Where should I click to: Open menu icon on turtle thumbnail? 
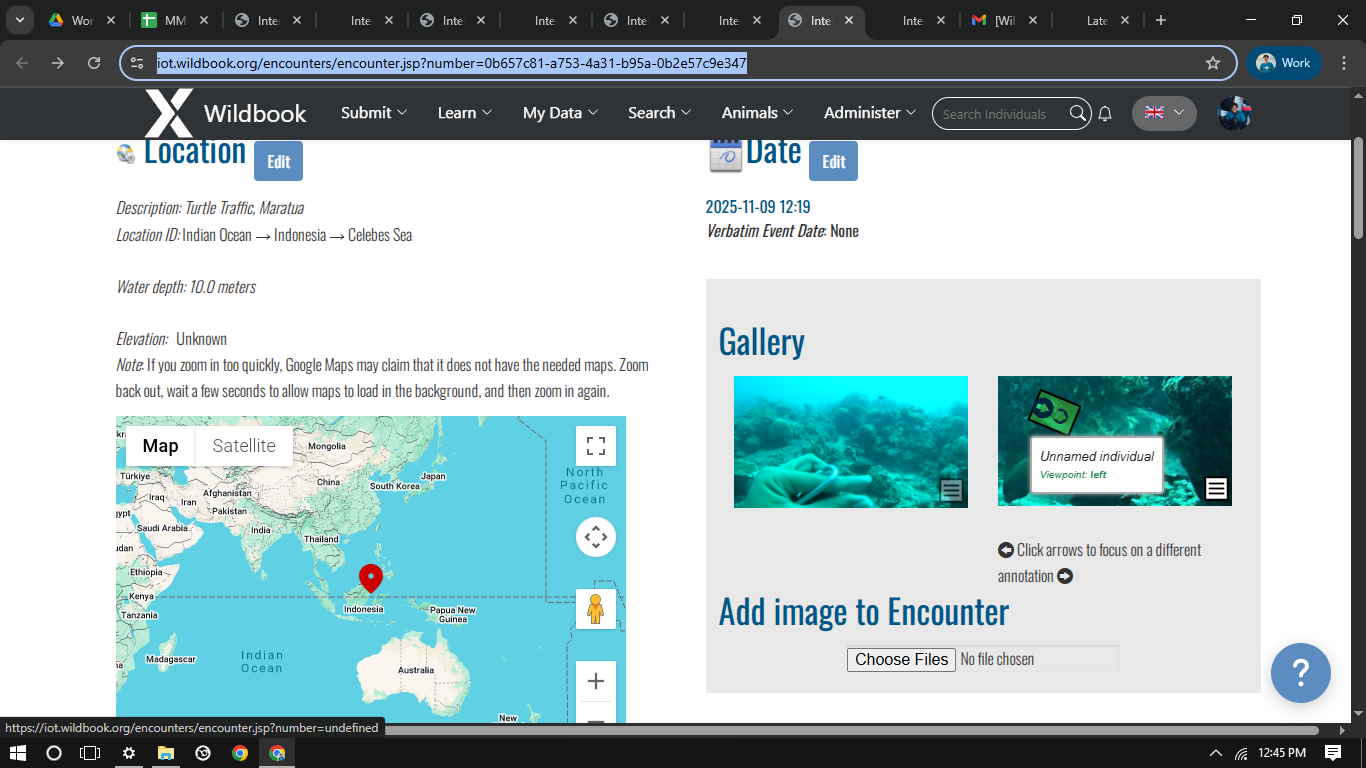click(1216, 489)
